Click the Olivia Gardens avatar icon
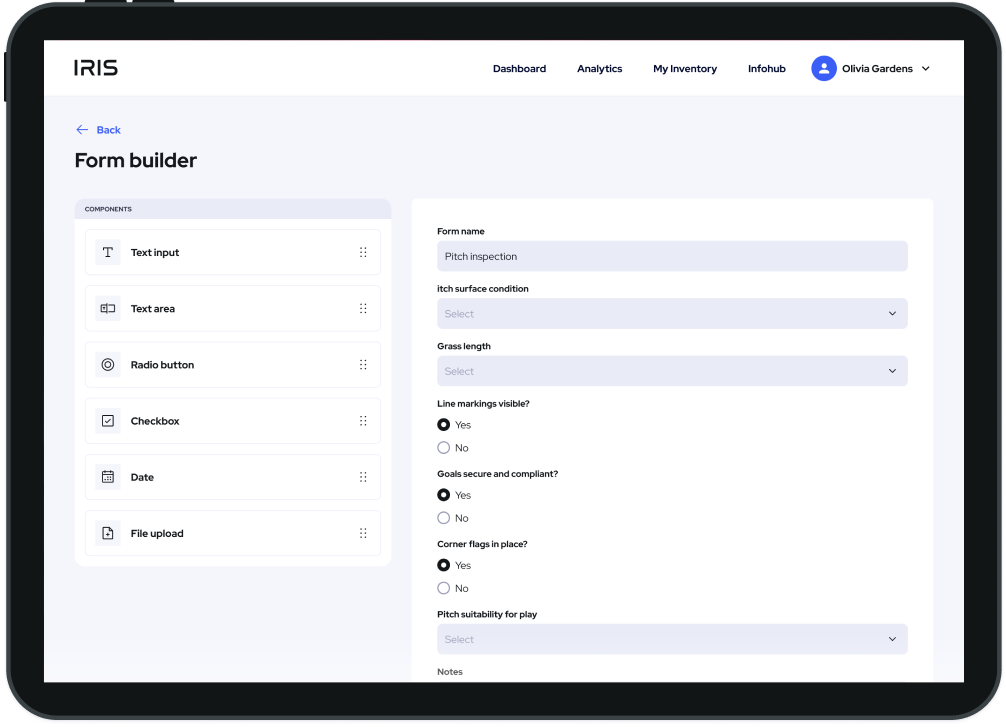Viewport: 1006px width, 727px height. (823, 68)
